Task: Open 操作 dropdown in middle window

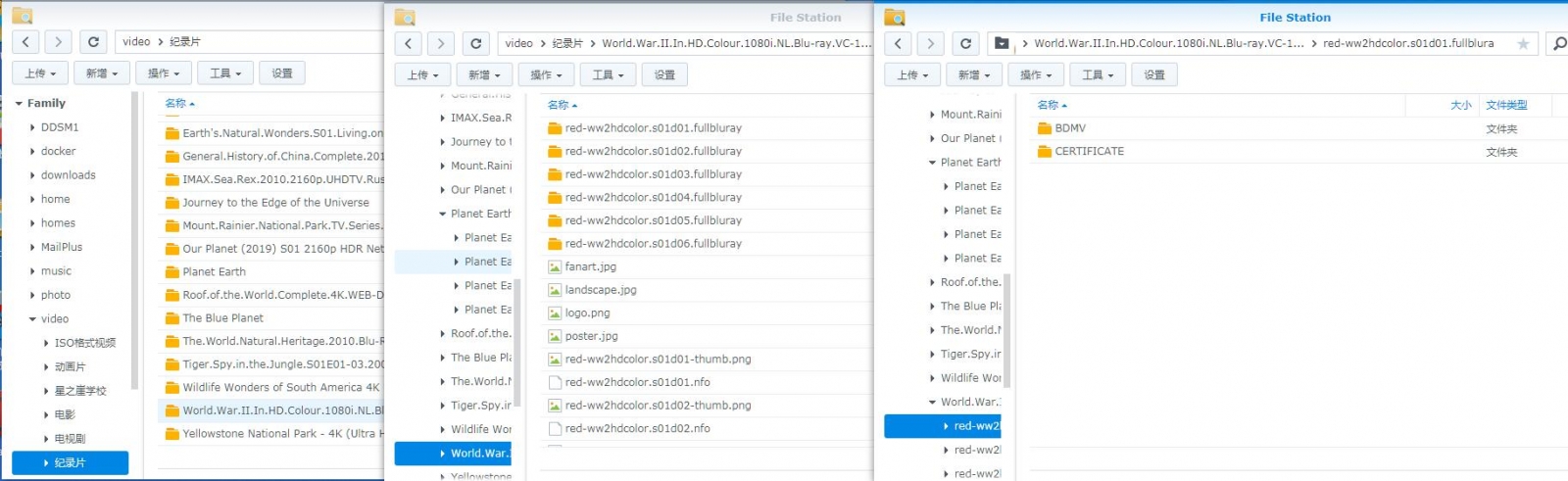Action: (x=547, y=74)
